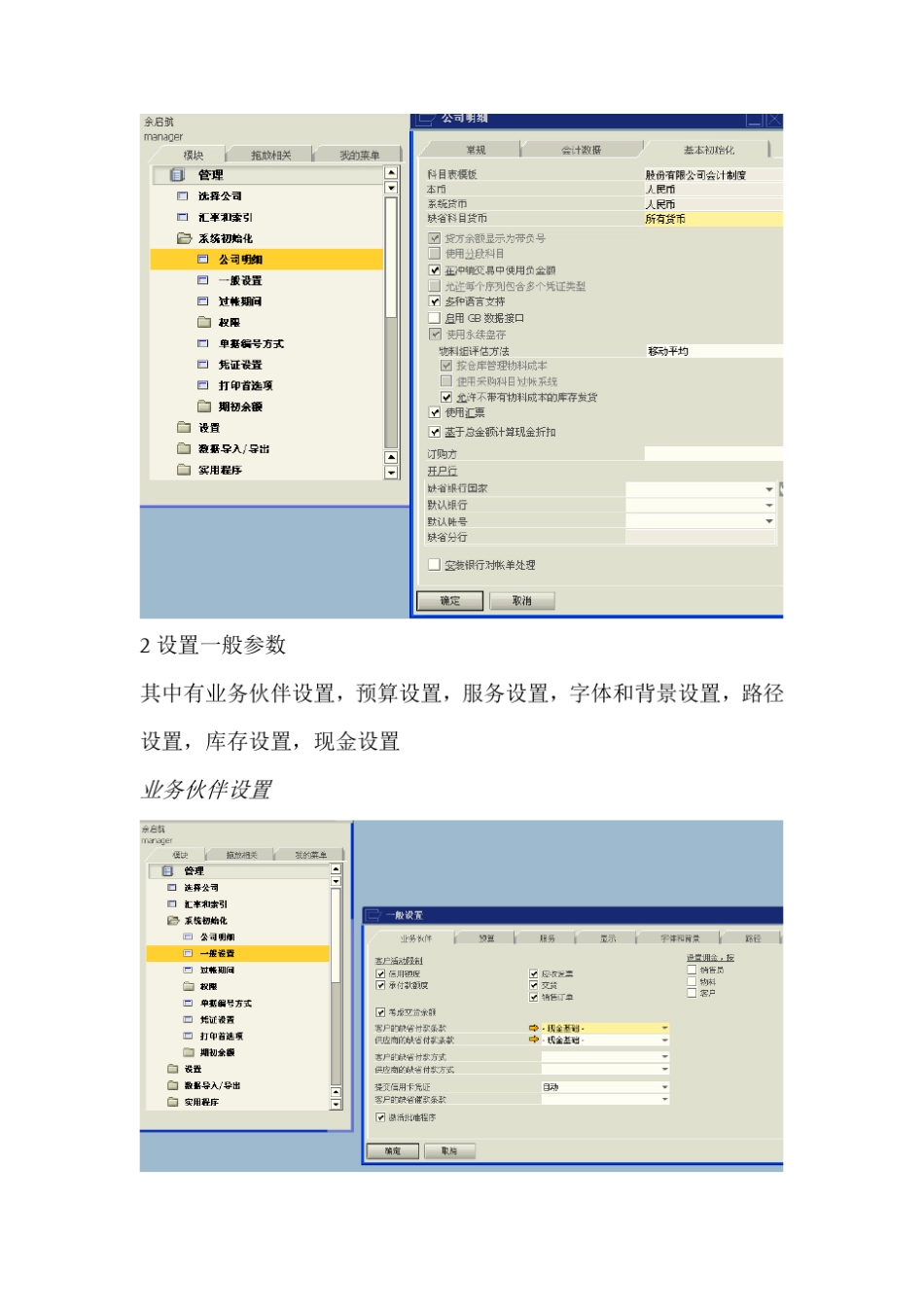This screenshot has height=1307, width=924.
Task: Click the 缺省科目货币 field showing 所有货币
Action: pos(713,219)
